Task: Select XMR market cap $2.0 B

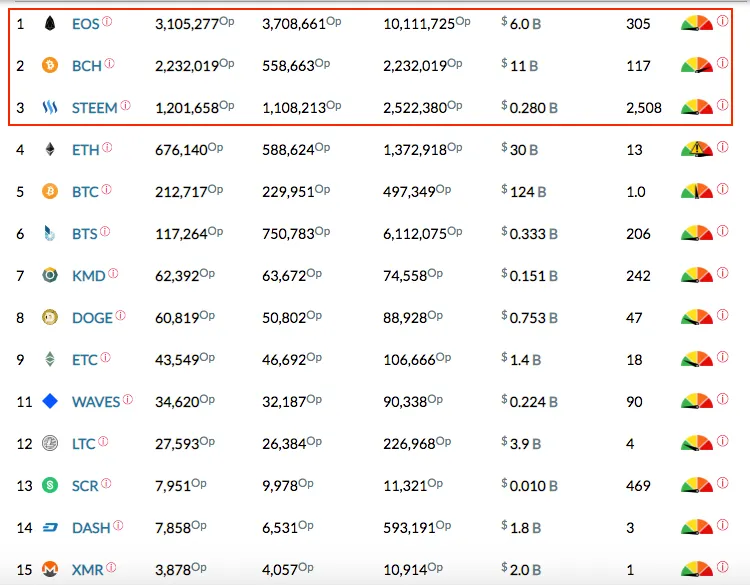Action: pyautogui.click(x=521, y=570)
